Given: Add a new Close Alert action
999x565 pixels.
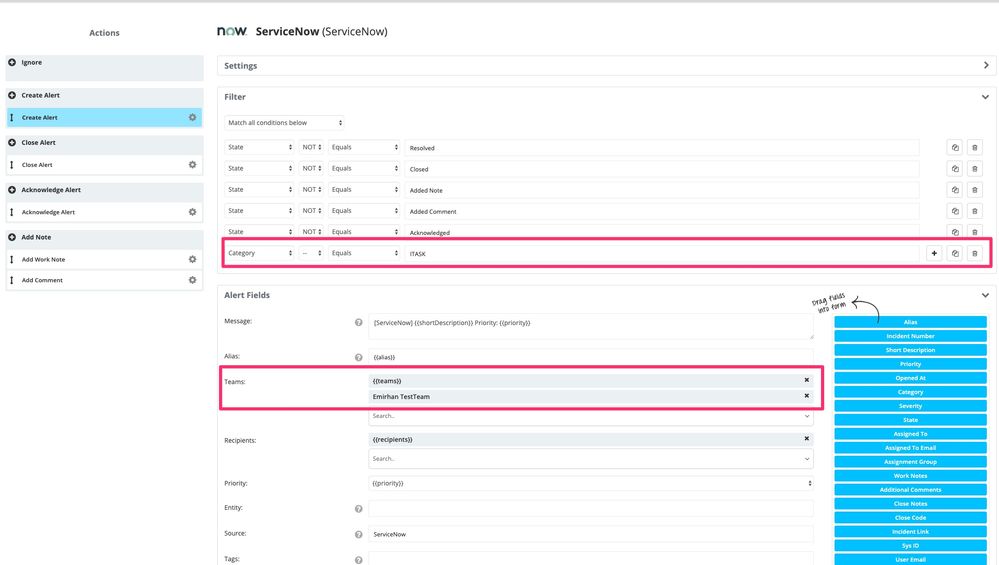Looking at the screenshot, I should [11, 143].
